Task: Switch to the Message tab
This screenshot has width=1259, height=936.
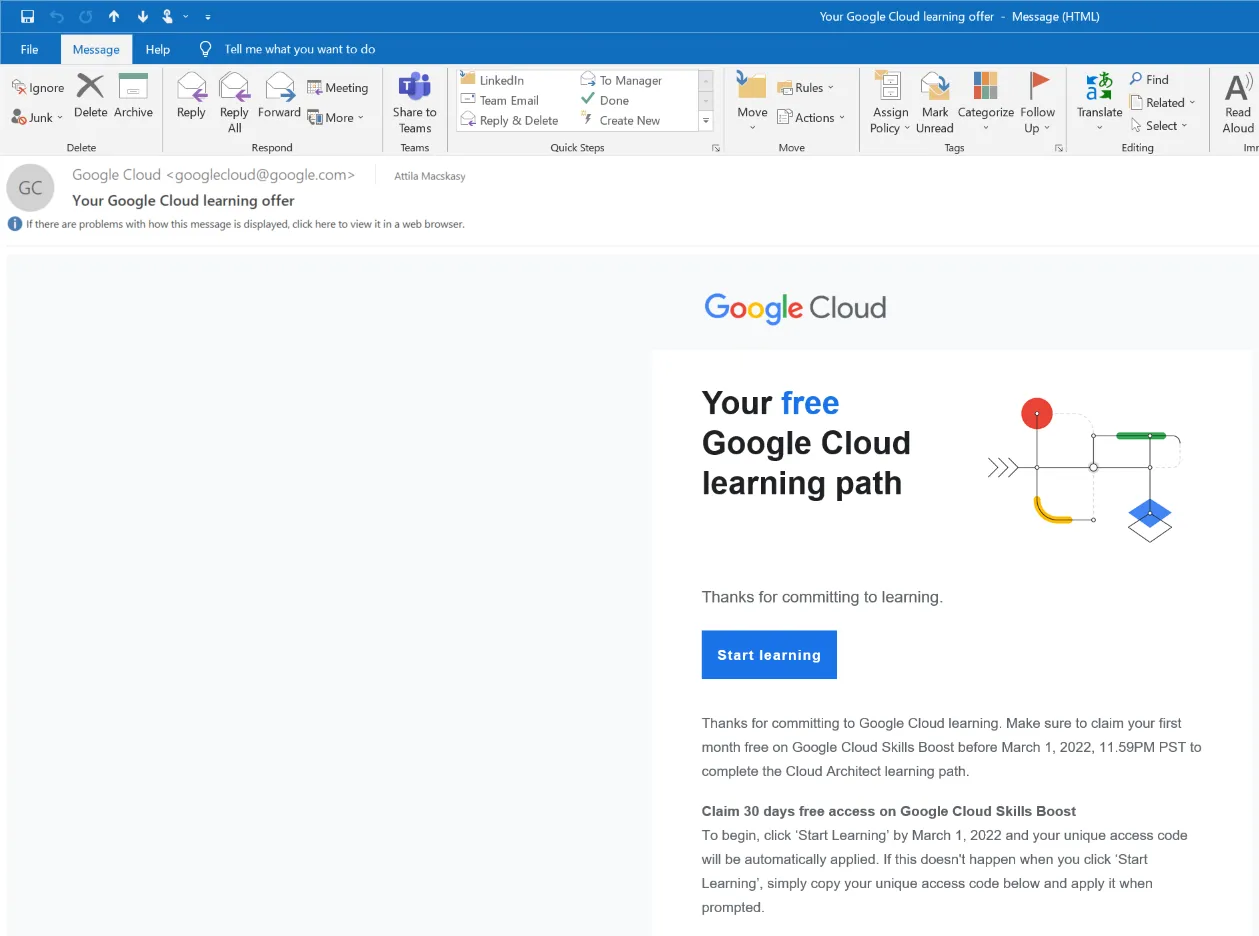Action: pos(96,49)
